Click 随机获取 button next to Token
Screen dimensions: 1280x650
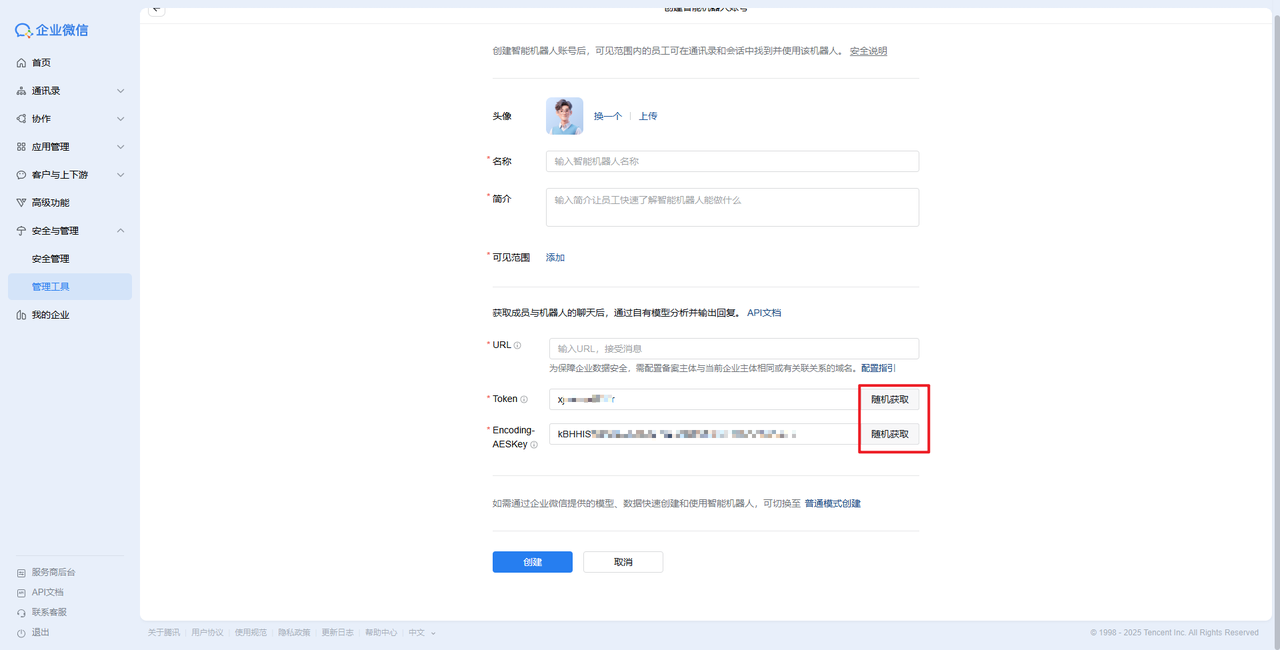click(889, 400)
